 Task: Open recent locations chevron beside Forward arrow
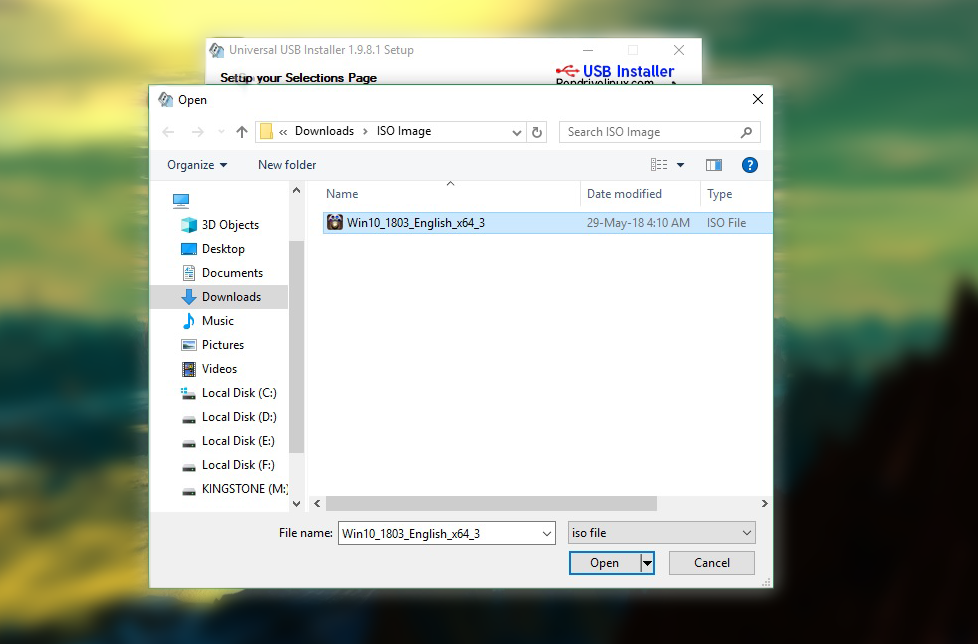(221, 132)
